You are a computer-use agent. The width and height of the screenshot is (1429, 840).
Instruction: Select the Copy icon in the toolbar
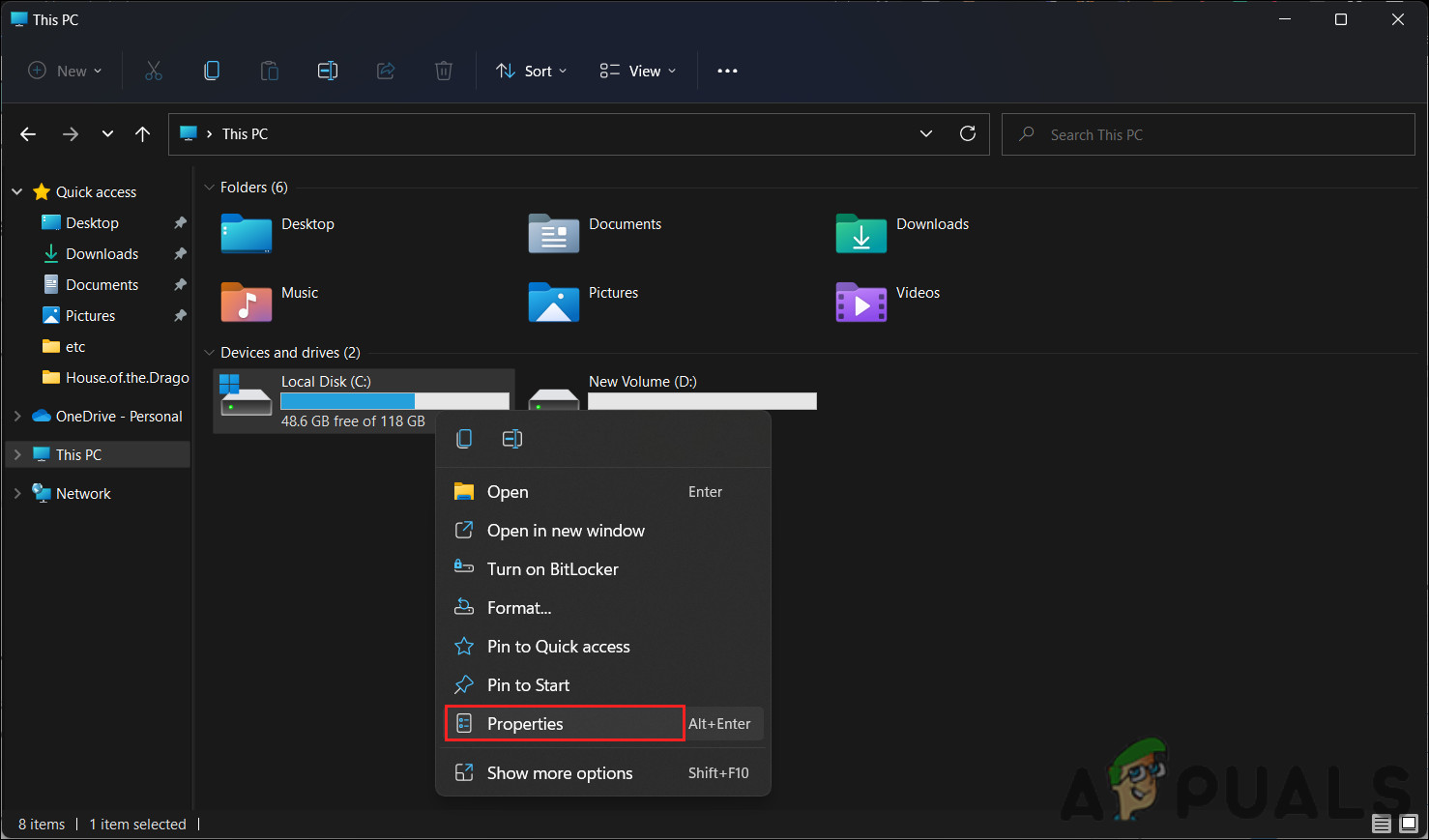point(212,71)
